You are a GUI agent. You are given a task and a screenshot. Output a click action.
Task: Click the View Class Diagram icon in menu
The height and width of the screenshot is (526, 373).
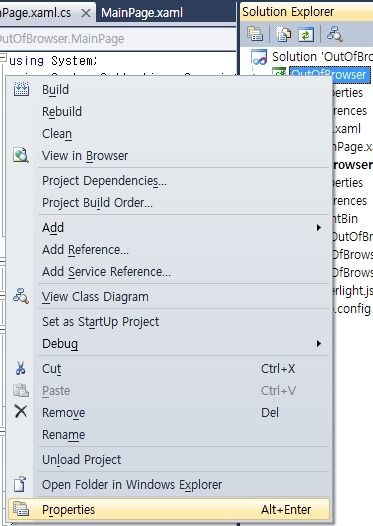(x=21, y=296)
